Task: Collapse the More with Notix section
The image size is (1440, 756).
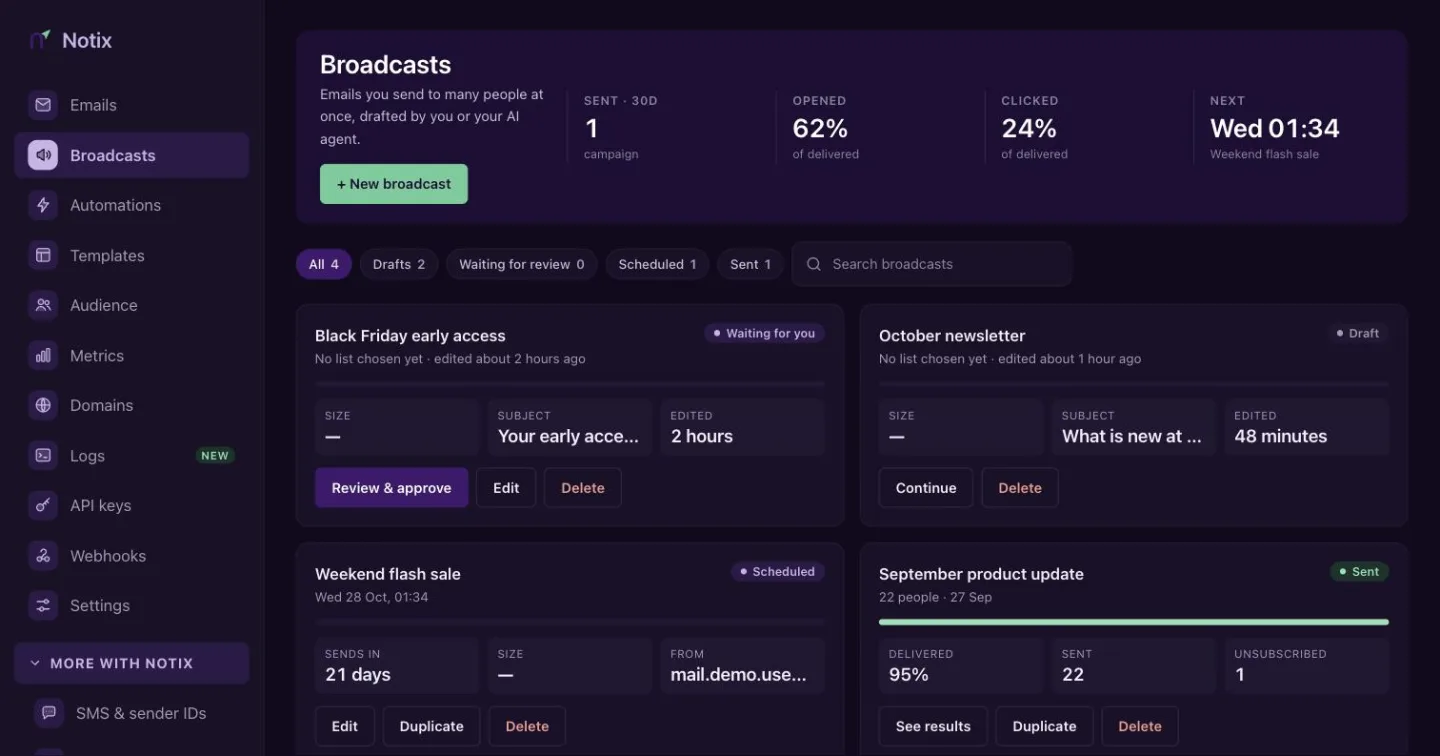Action: click(x=132, y=663)
